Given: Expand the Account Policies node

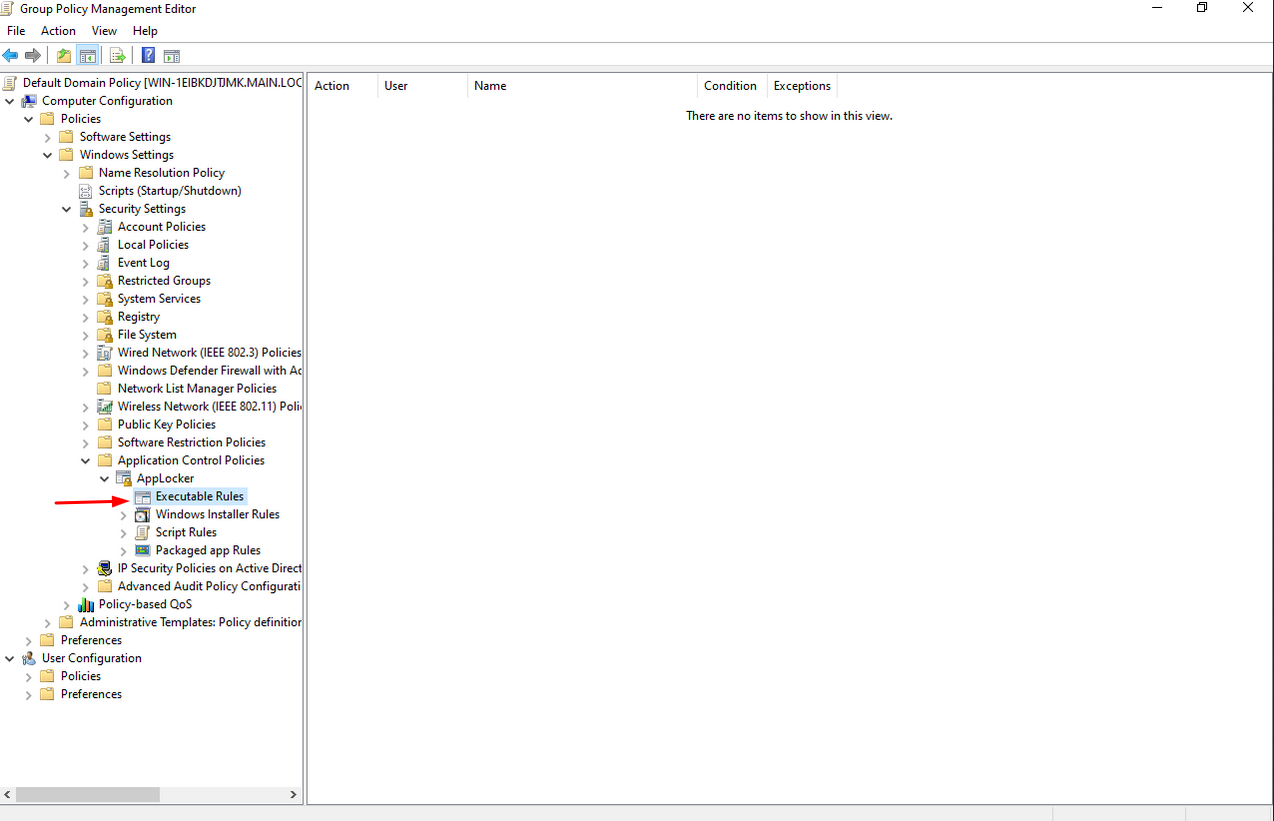Looking at the screenshot, I should pos(86,228).
